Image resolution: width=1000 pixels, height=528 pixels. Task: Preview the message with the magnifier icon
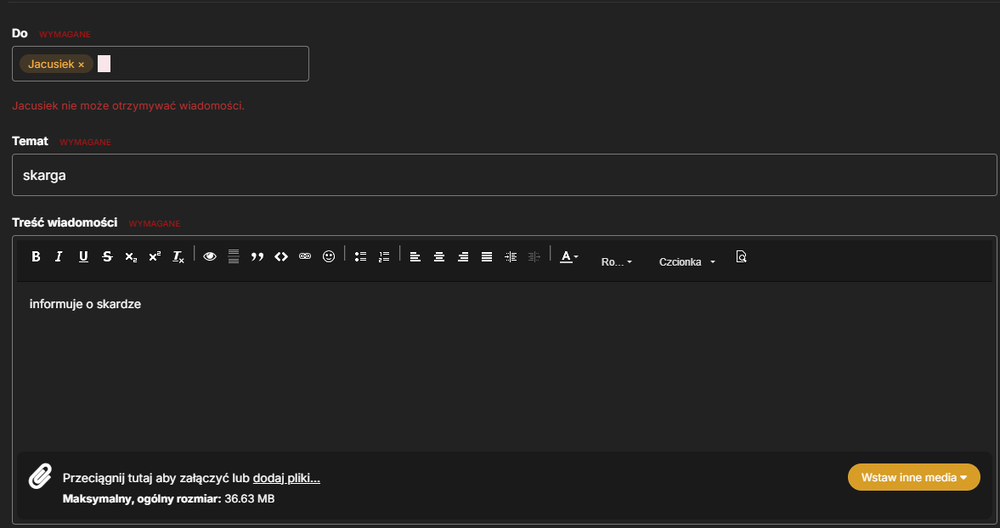(740, 256)
